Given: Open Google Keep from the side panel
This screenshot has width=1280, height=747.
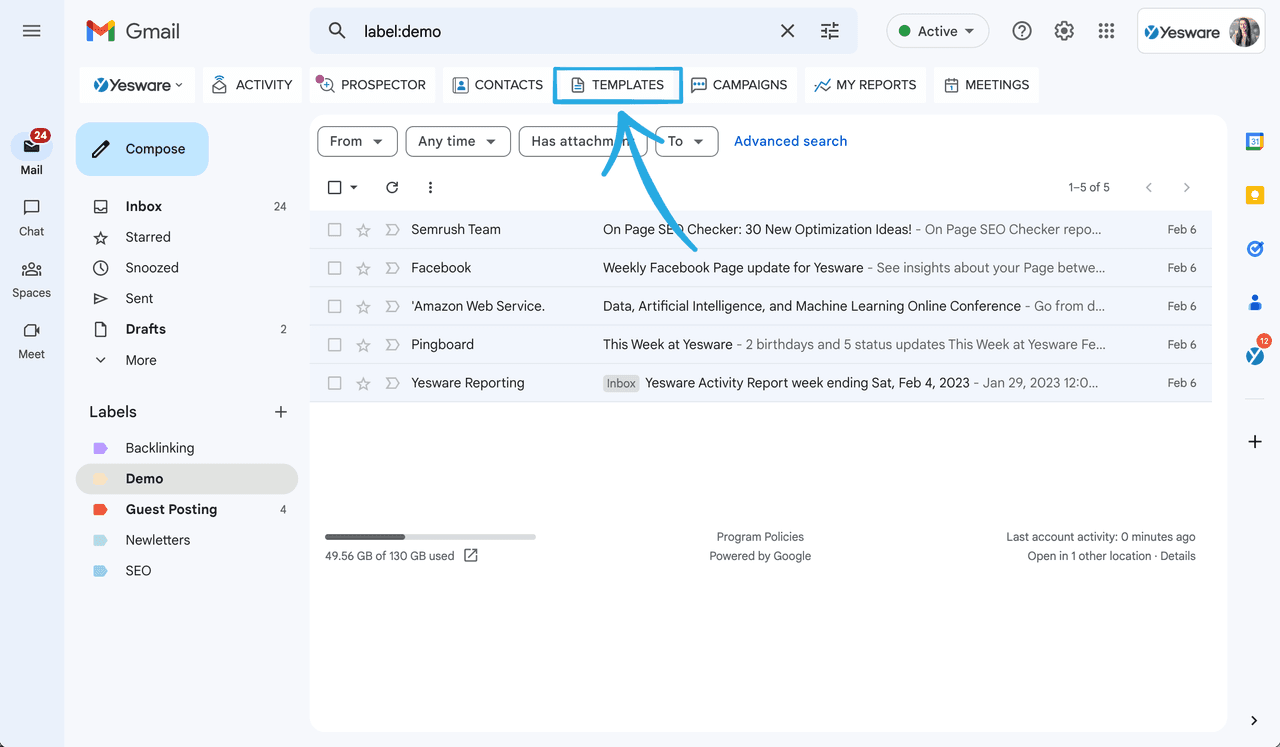Looking at the screenshot, I should pyautogui.click(x=1254, y=194).
